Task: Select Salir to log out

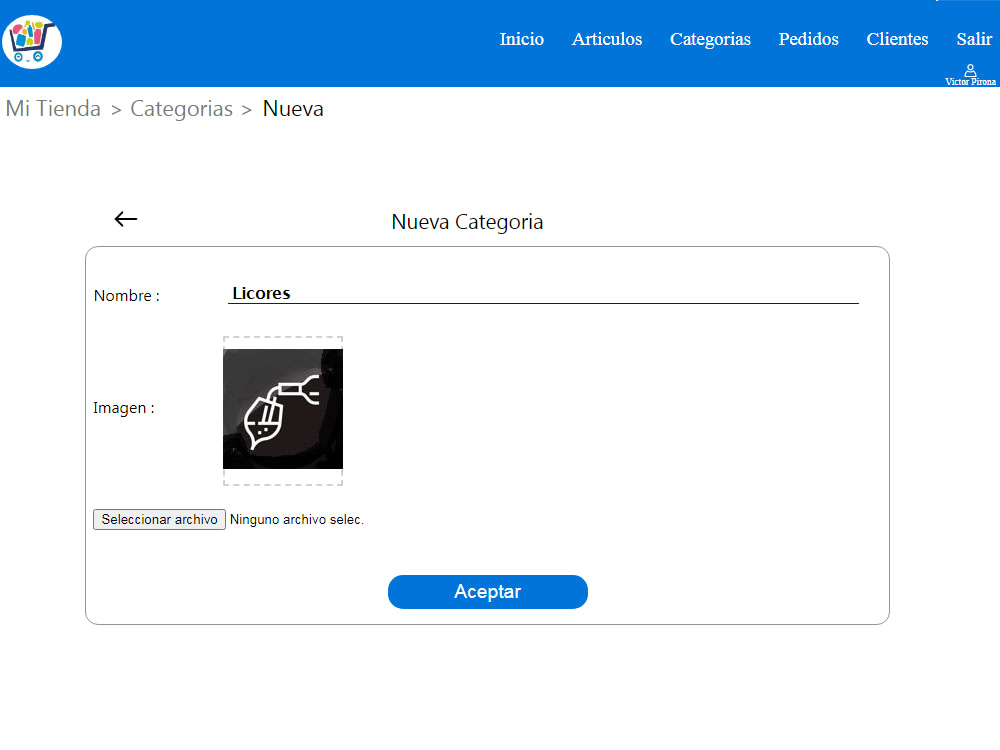Action: click(974, 39)
